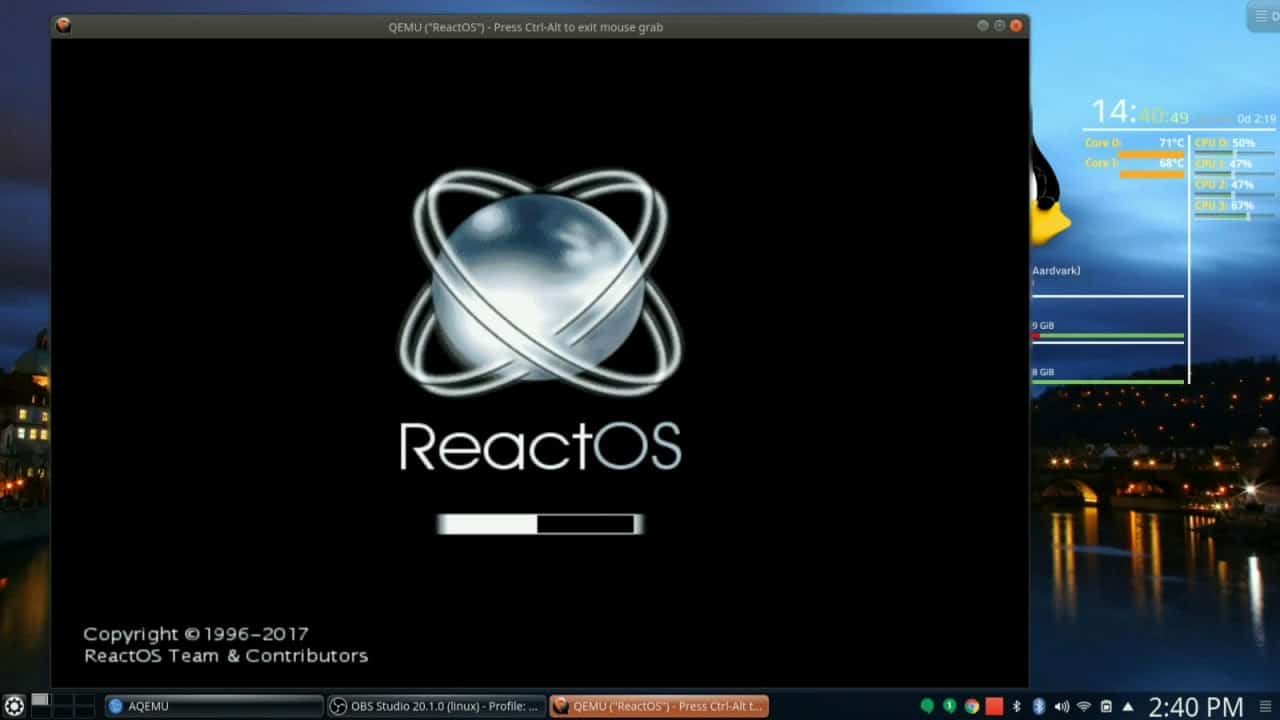Switch to the OBS Studio taskbar window
This screenshot has height=720, width=1280.
coord(437,706)
